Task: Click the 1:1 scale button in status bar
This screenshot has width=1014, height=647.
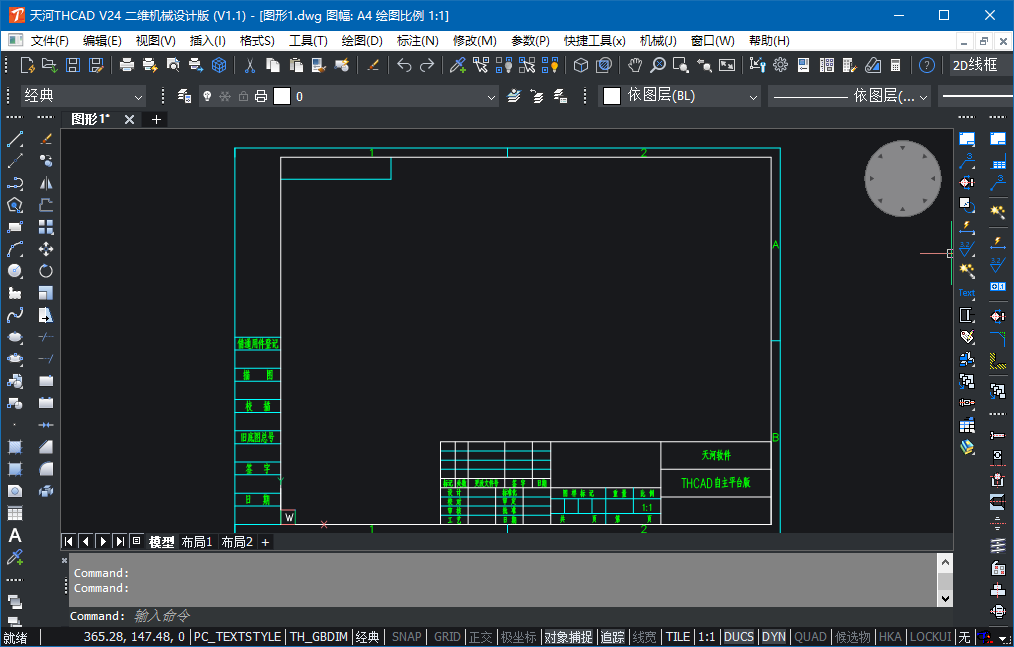Action: coord(707,637)
